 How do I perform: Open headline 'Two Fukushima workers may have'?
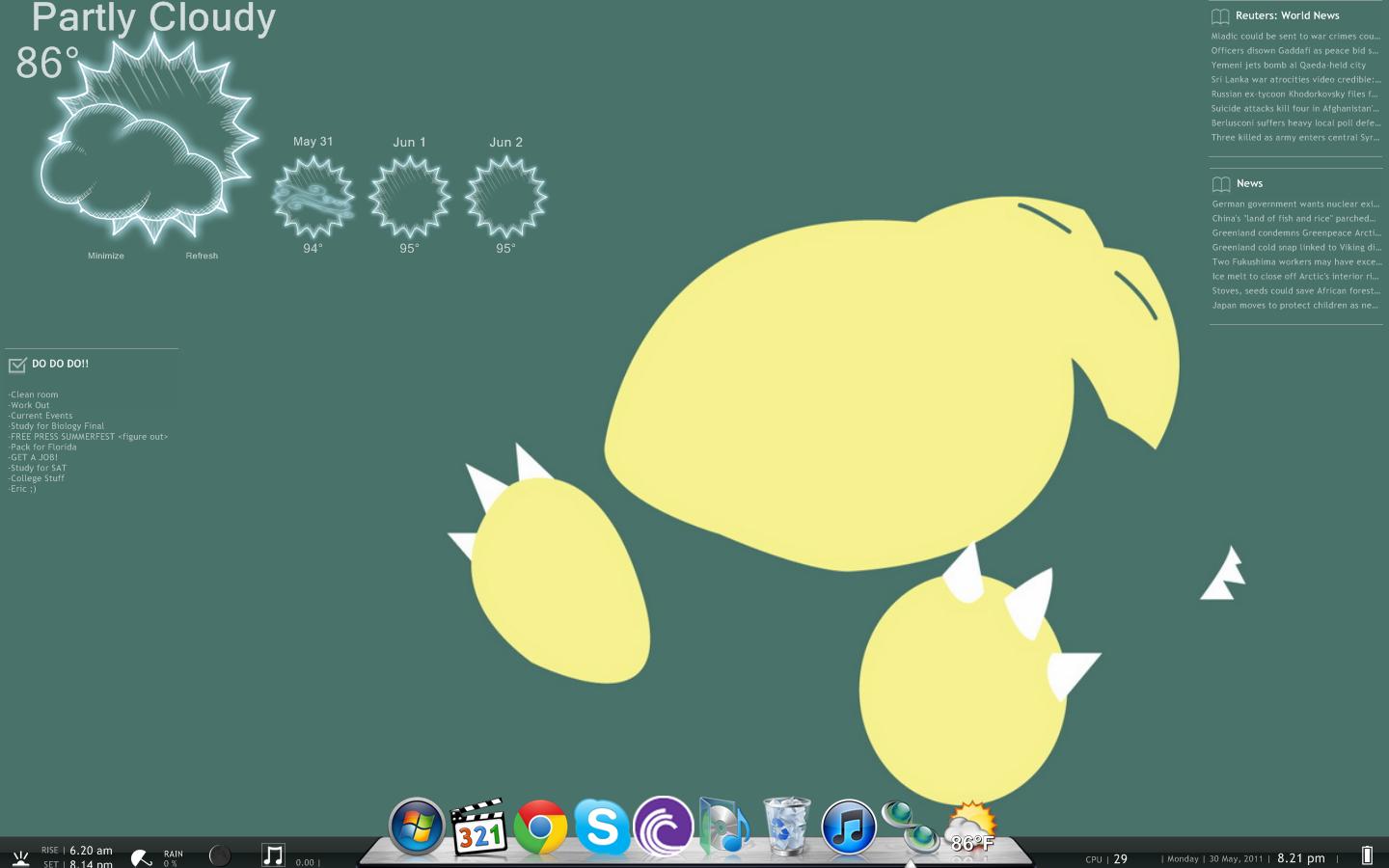(1296, 262)
